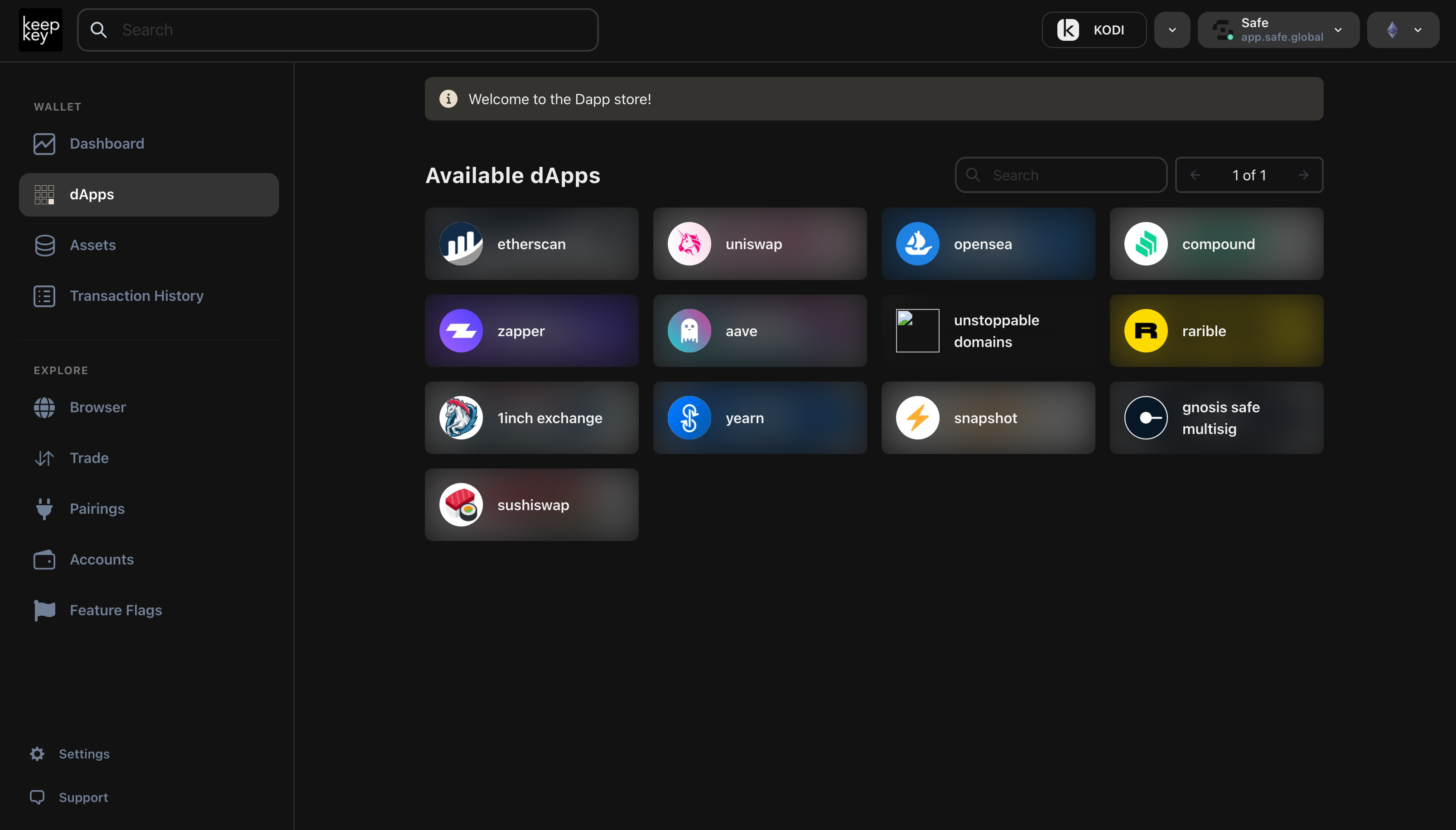Launch the OpenSea dApp
Viewport: 1456px width, 830px height.
988,243
